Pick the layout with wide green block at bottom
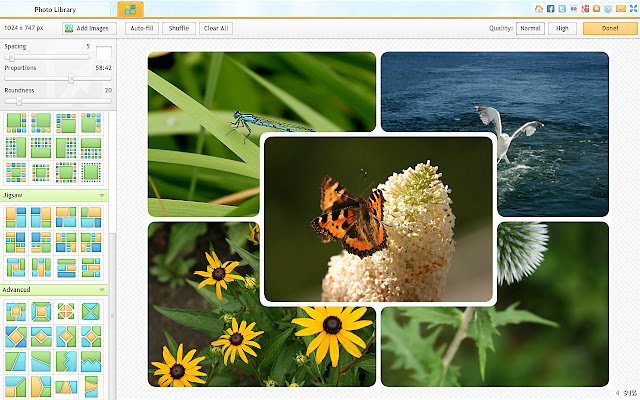The height and width of the screenshot is (400, 640). pyautogui.click(x=41, y=147)
